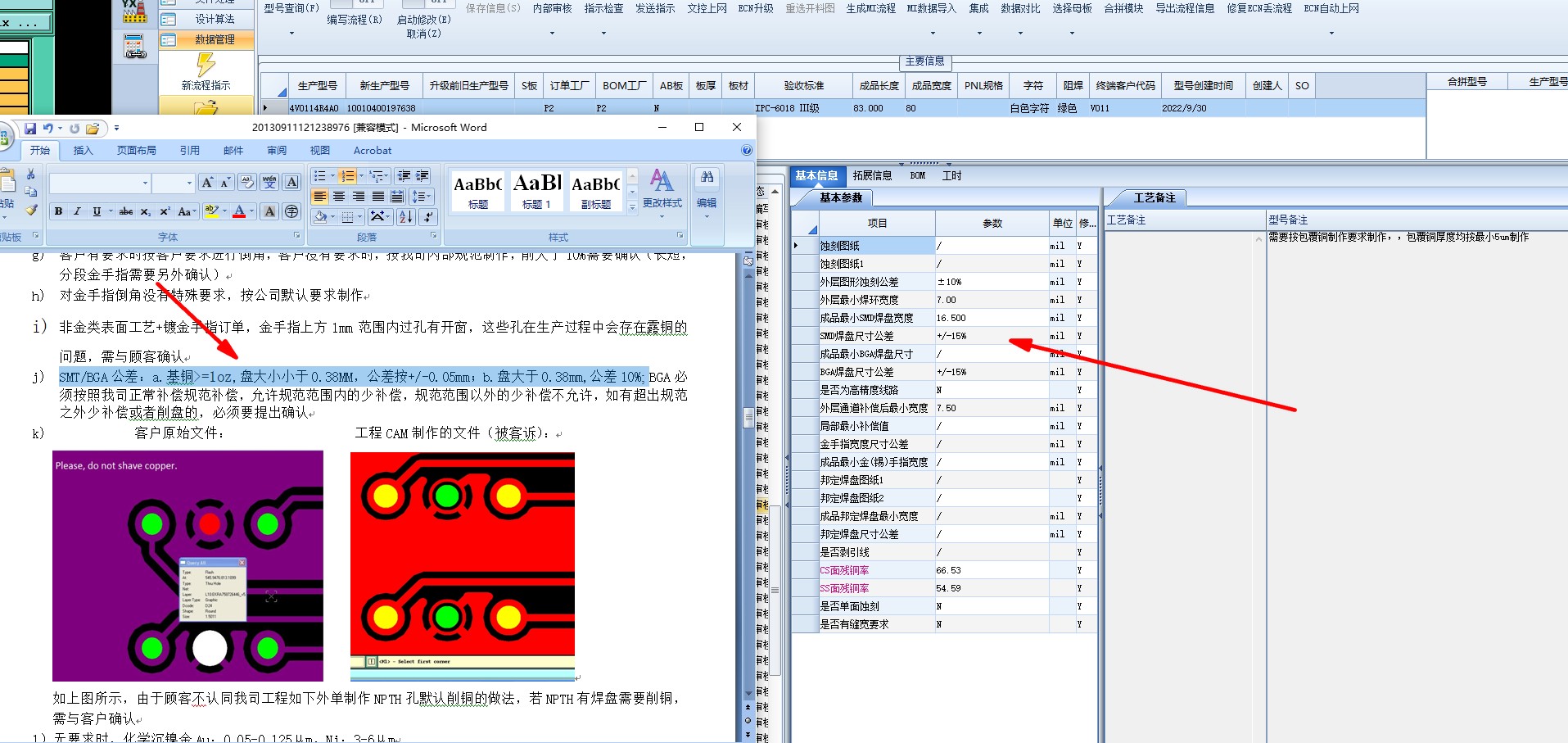Apply strikethrough to selected text
This screenshot has height=743, width=1568.
(x=126, y=211)
